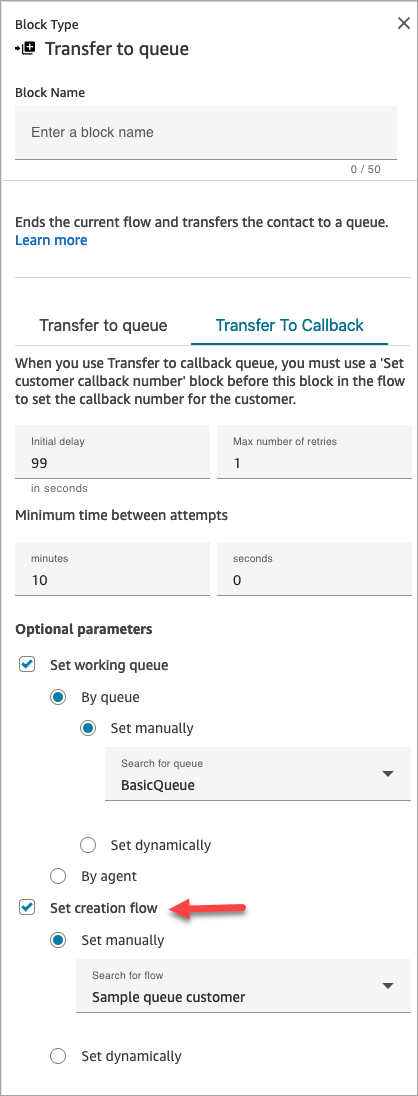
Task: Switch to the Transfer To Callback tab
Action: click(x=289, y=326)
